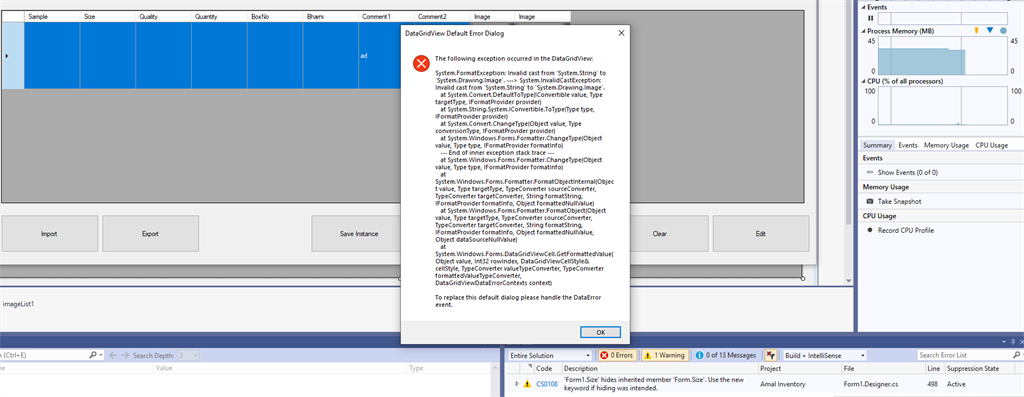Toggle the 0 Errors filter
The width and height of the screenshot is (1024, 397).
[617, 355]
